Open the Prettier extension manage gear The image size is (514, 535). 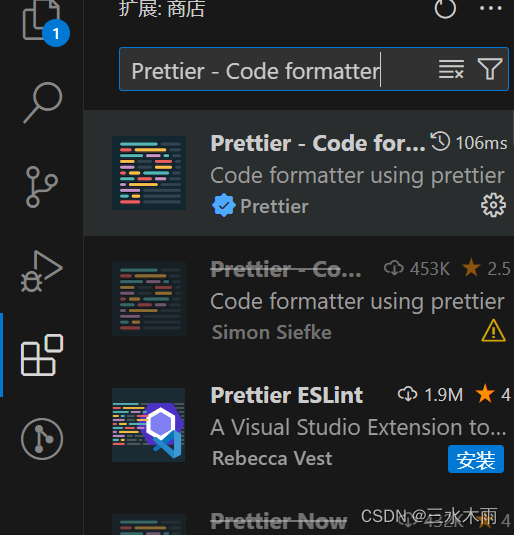(493, 205)
